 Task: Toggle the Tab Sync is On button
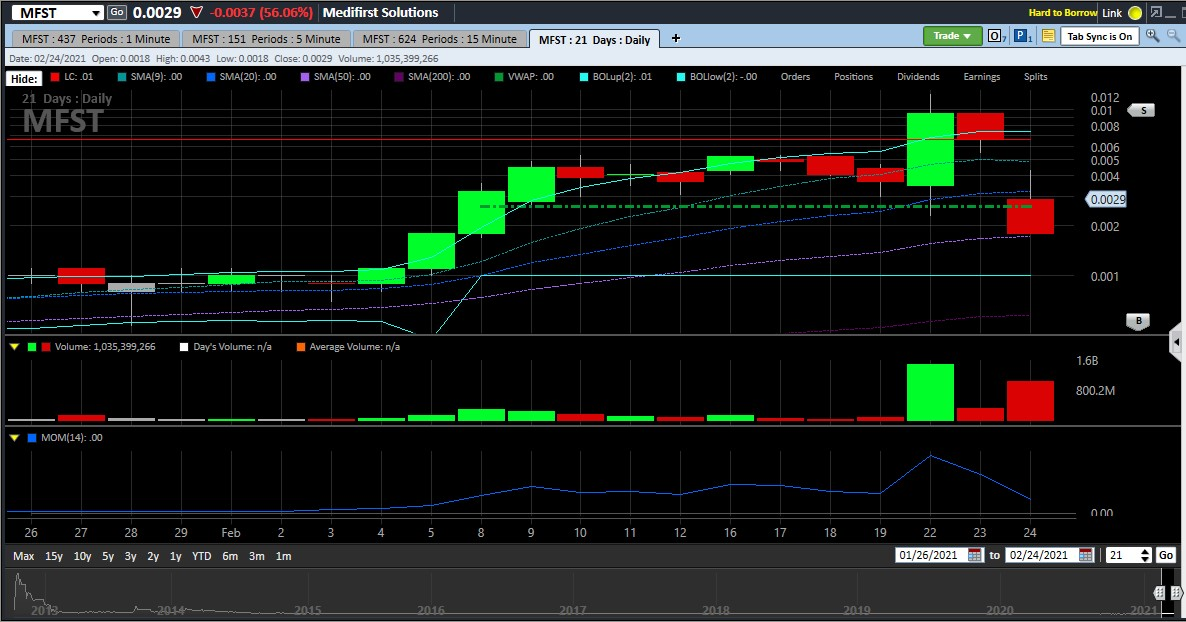[1100, 36]
